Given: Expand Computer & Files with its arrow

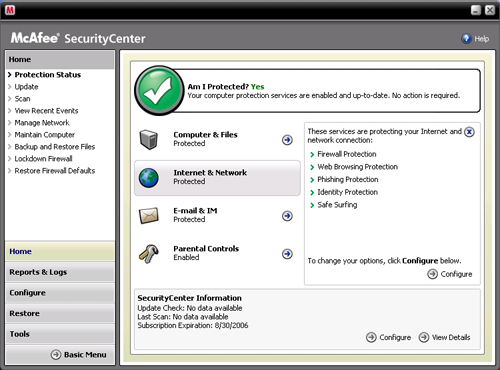Looking at the screenshot, I should 287,140.
